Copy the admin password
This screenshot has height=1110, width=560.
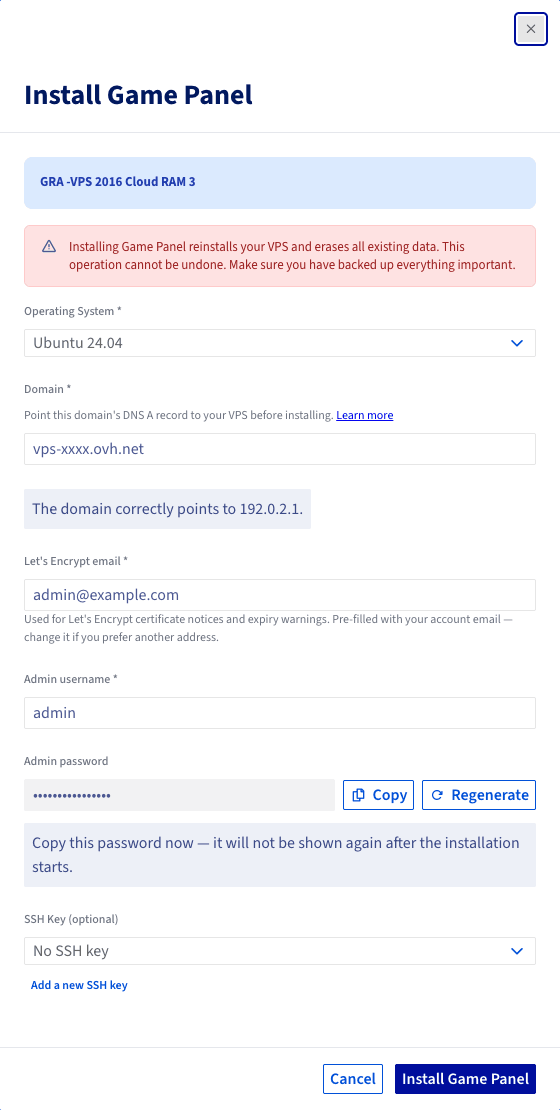[x=379, y=795]
